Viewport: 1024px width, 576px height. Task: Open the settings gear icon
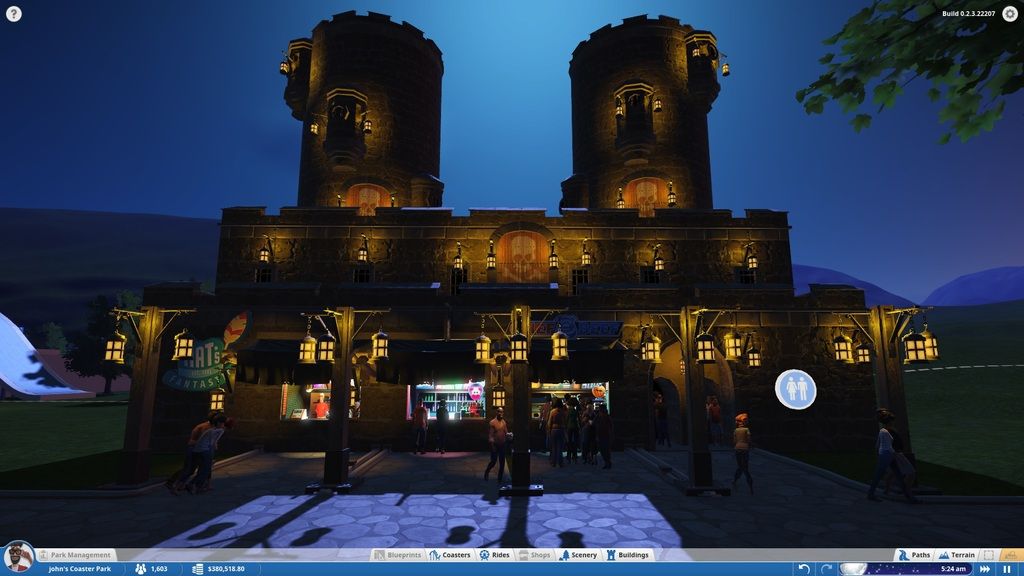click(x=1010, y=14)
